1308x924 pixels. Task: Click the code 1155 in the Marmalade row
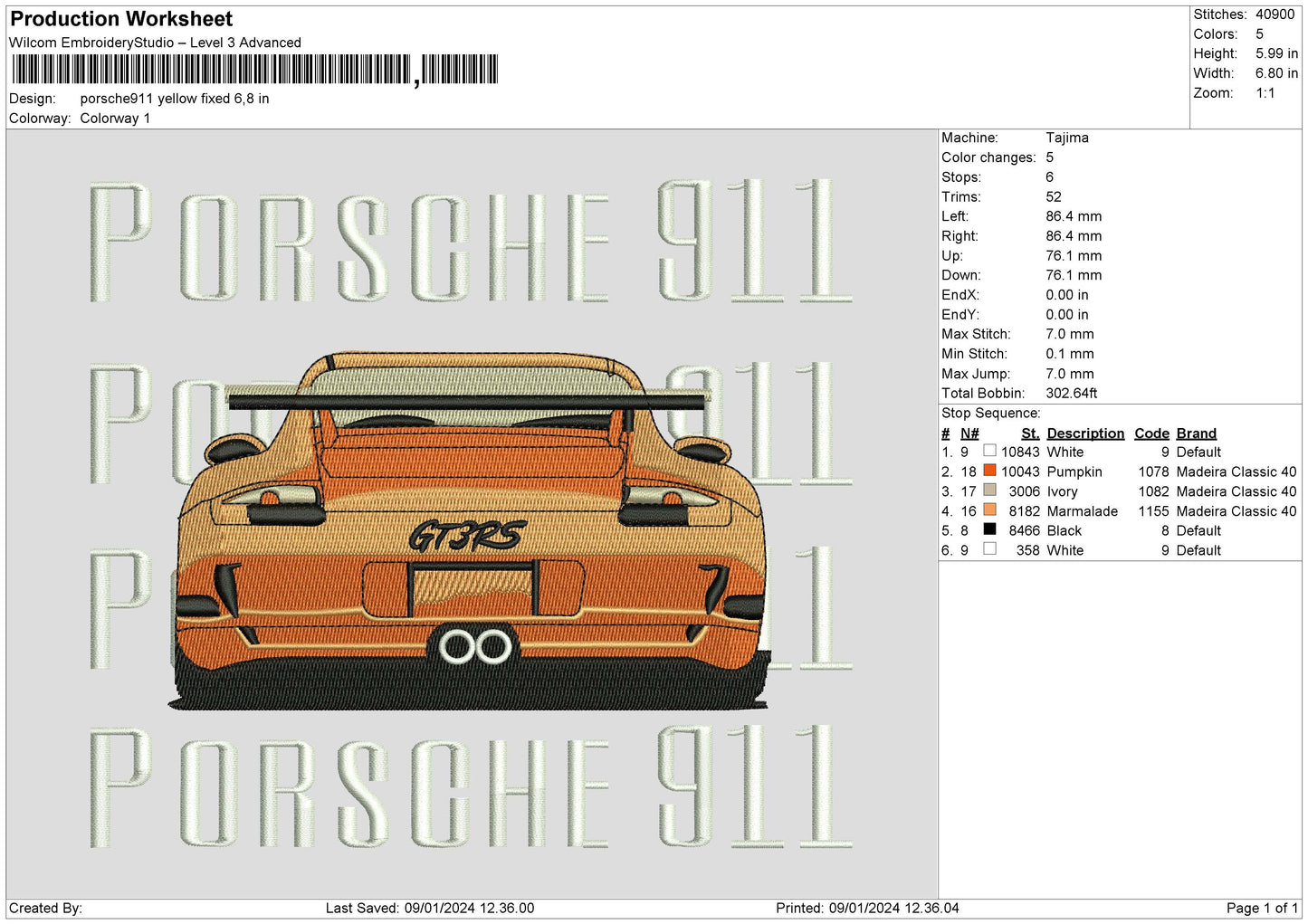[1153, 511]
